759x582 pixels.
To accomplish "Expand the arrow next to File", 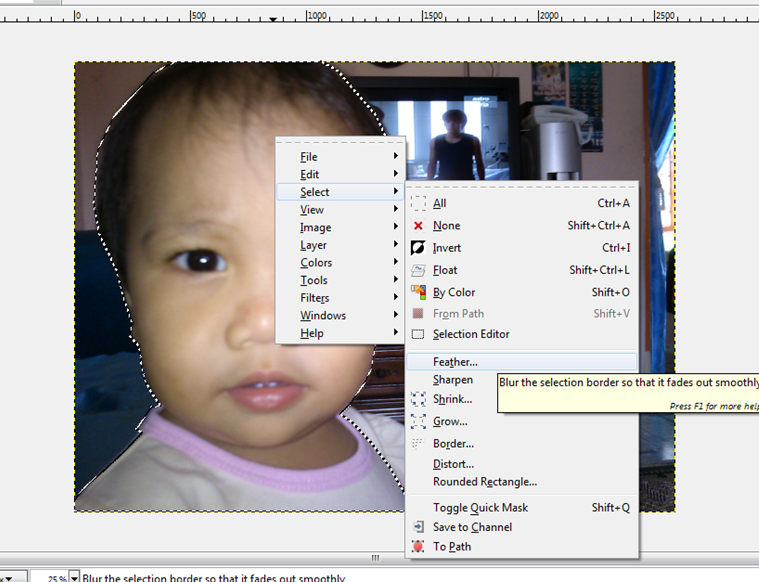I will click(395, 156).
